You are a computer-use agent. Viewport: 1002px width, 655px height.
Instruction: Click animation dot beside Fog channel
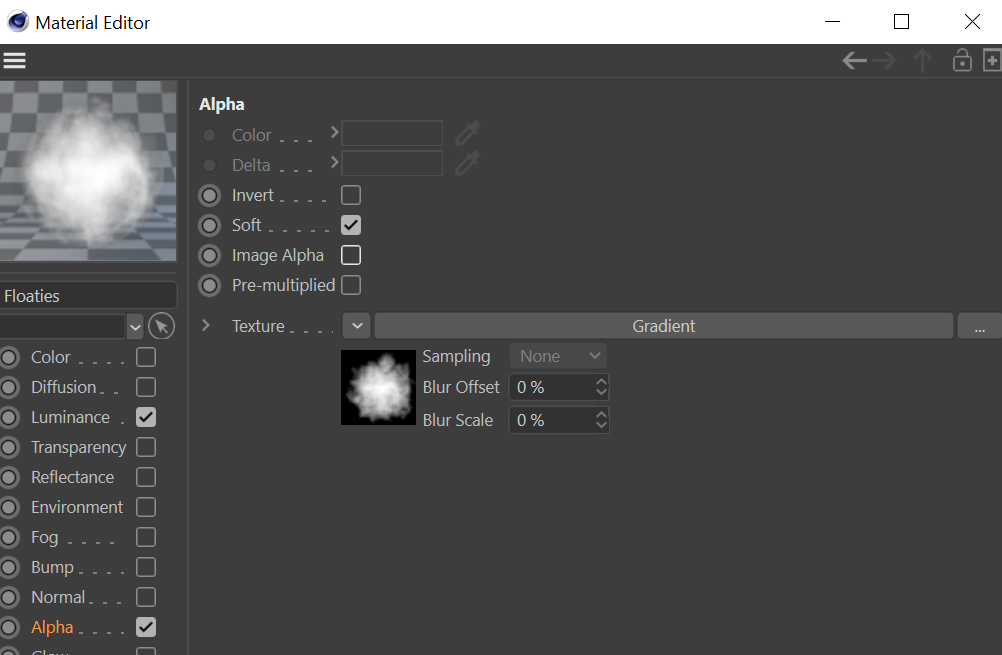[9, 537]
